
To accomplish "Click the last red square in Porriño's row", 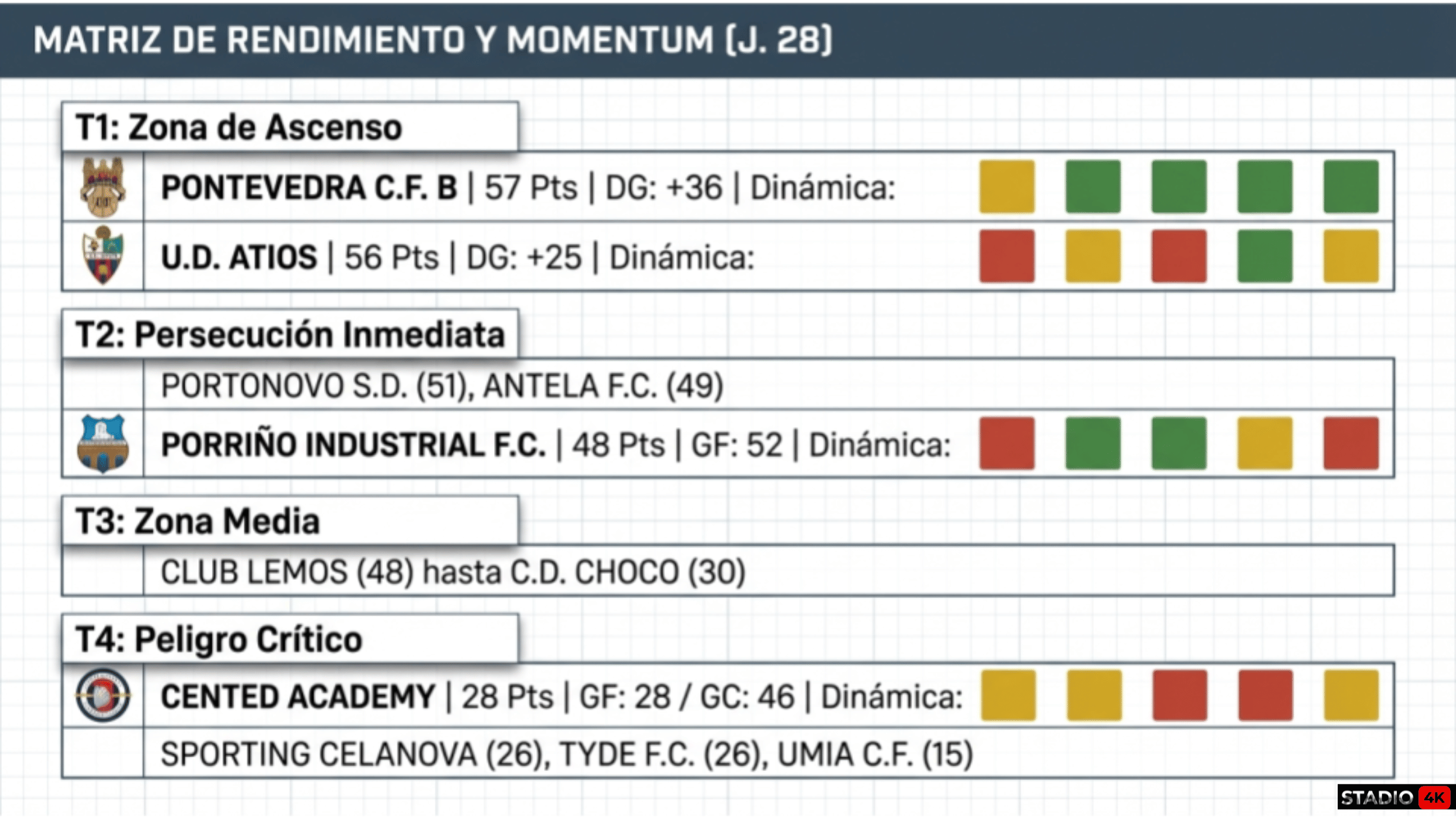I will tap(1351, 443).
